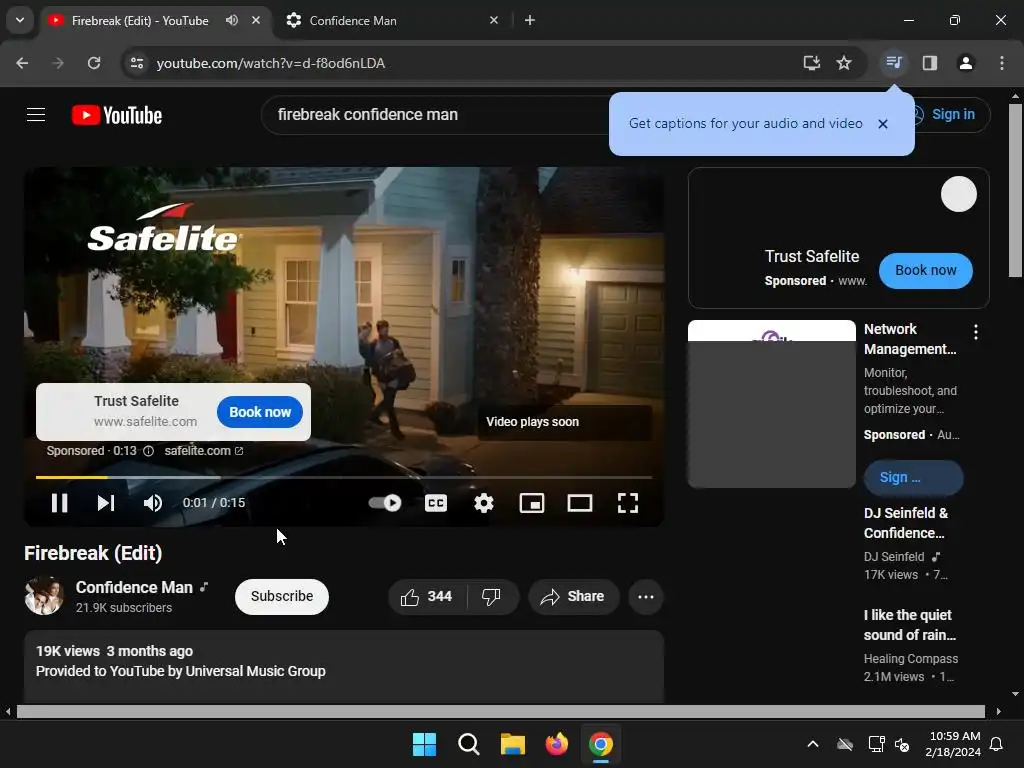1024x768 pixels.
Task: Click the white circular avatar in the Safelite ad
Action: [958, 194]
